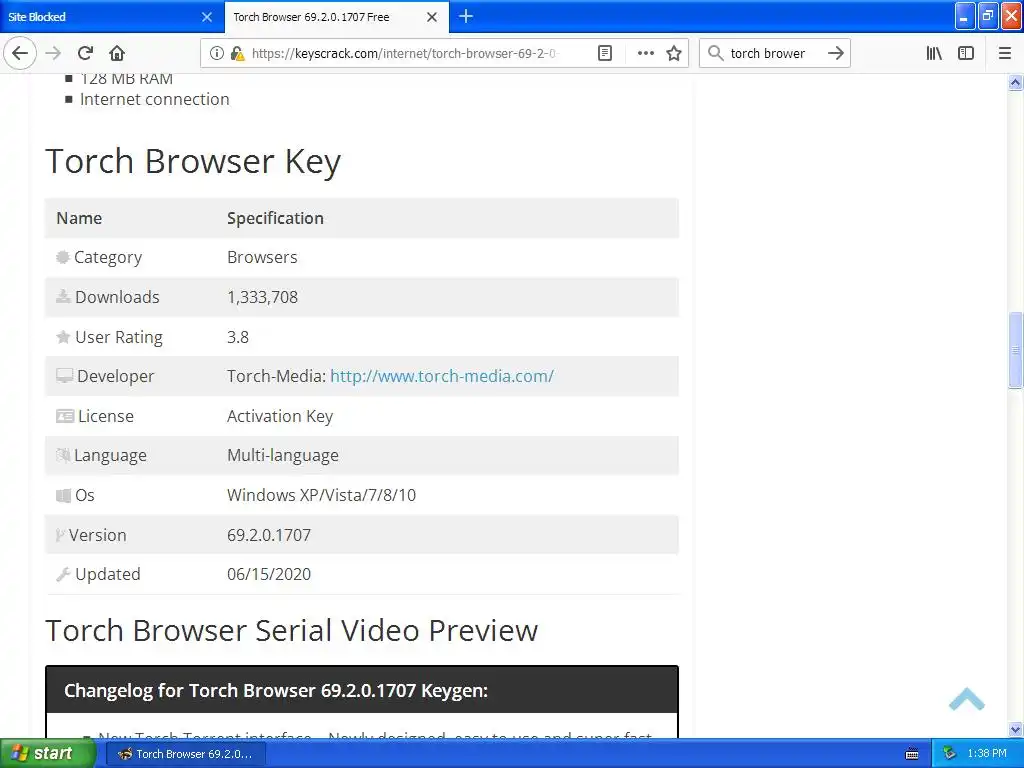Select Torch Browser taskbar button
Viewport: 1024px width, 768px height.
(x=187, y=754)
